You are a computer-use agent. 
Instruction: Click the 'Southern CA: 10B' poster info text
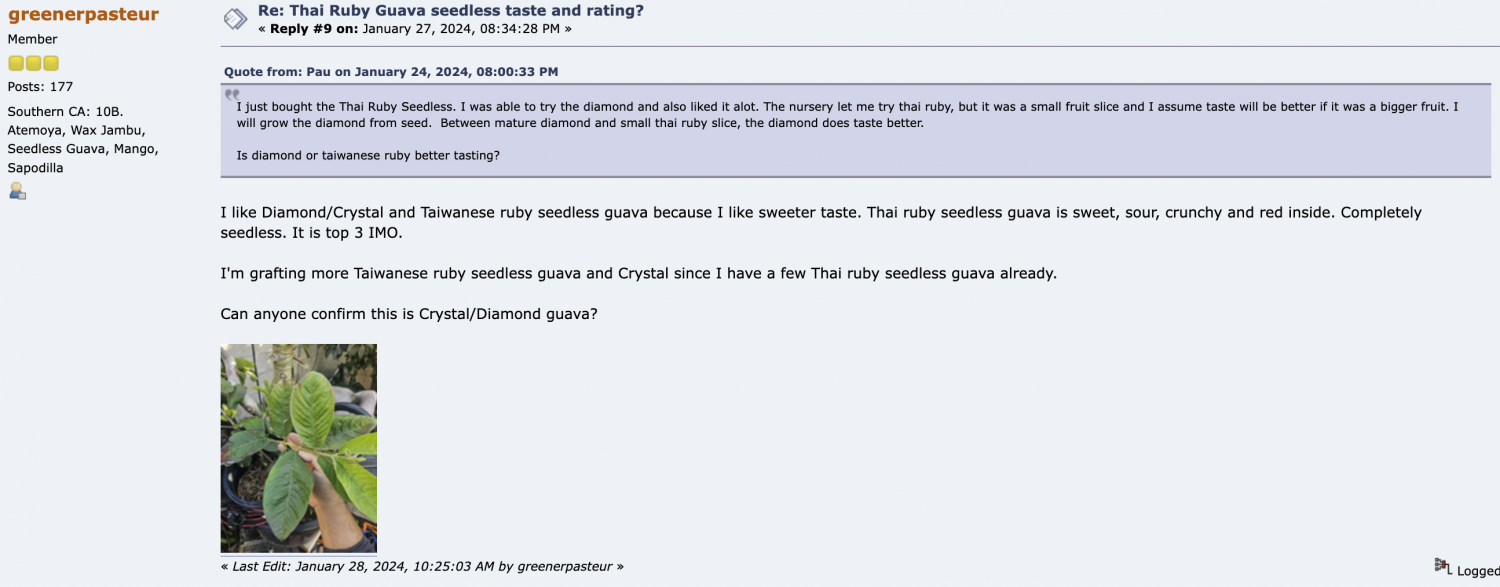click(x=66, y=112)
